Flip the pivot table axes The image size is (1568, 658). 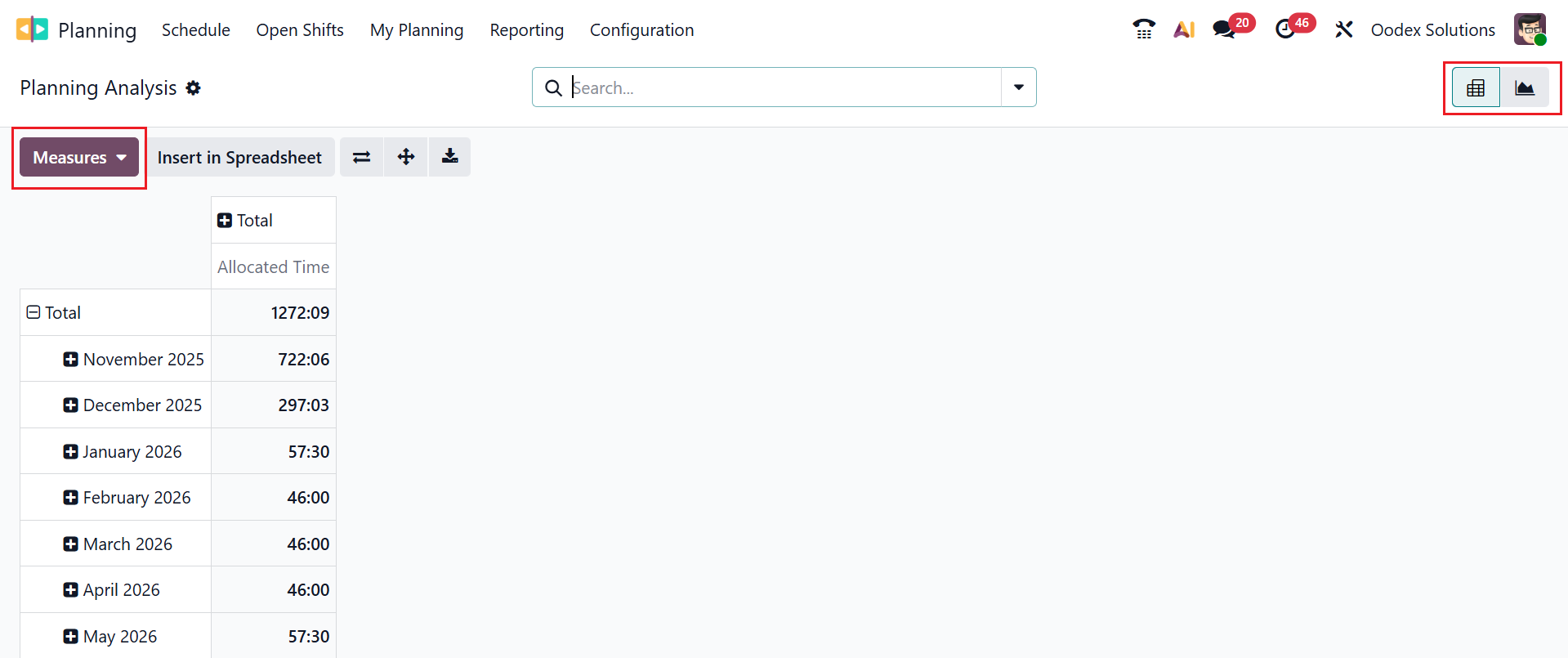click(x=361, y=156)
